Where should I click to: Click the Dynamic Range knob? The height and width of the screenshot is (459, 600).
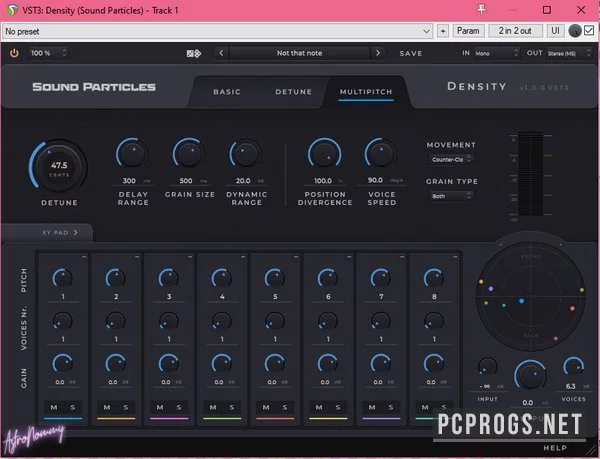click(245, 154)
